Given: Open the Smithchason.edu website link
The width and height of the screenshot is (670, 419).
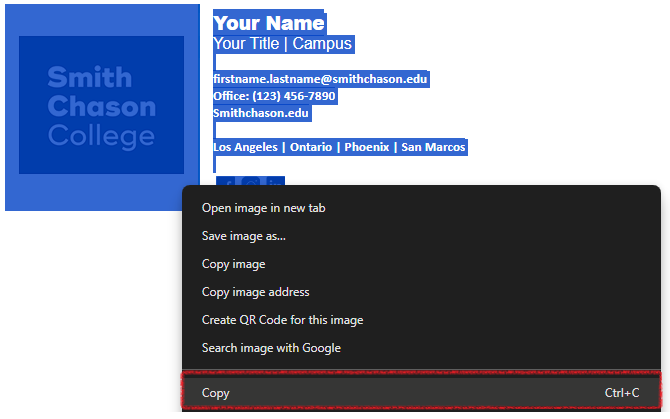Looking at the screenshot, I should point(261,113).
